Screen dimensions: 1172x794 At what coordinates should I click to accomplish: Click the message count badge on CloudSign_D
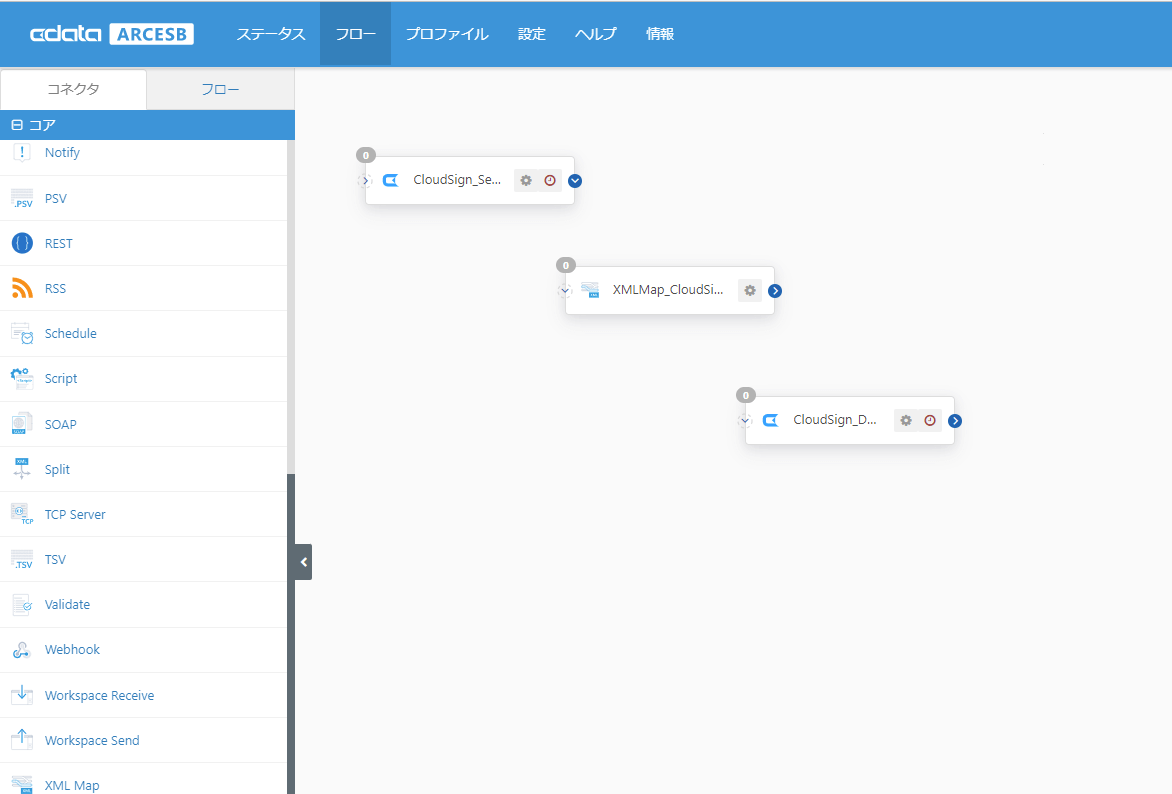(x=745, y=395)
